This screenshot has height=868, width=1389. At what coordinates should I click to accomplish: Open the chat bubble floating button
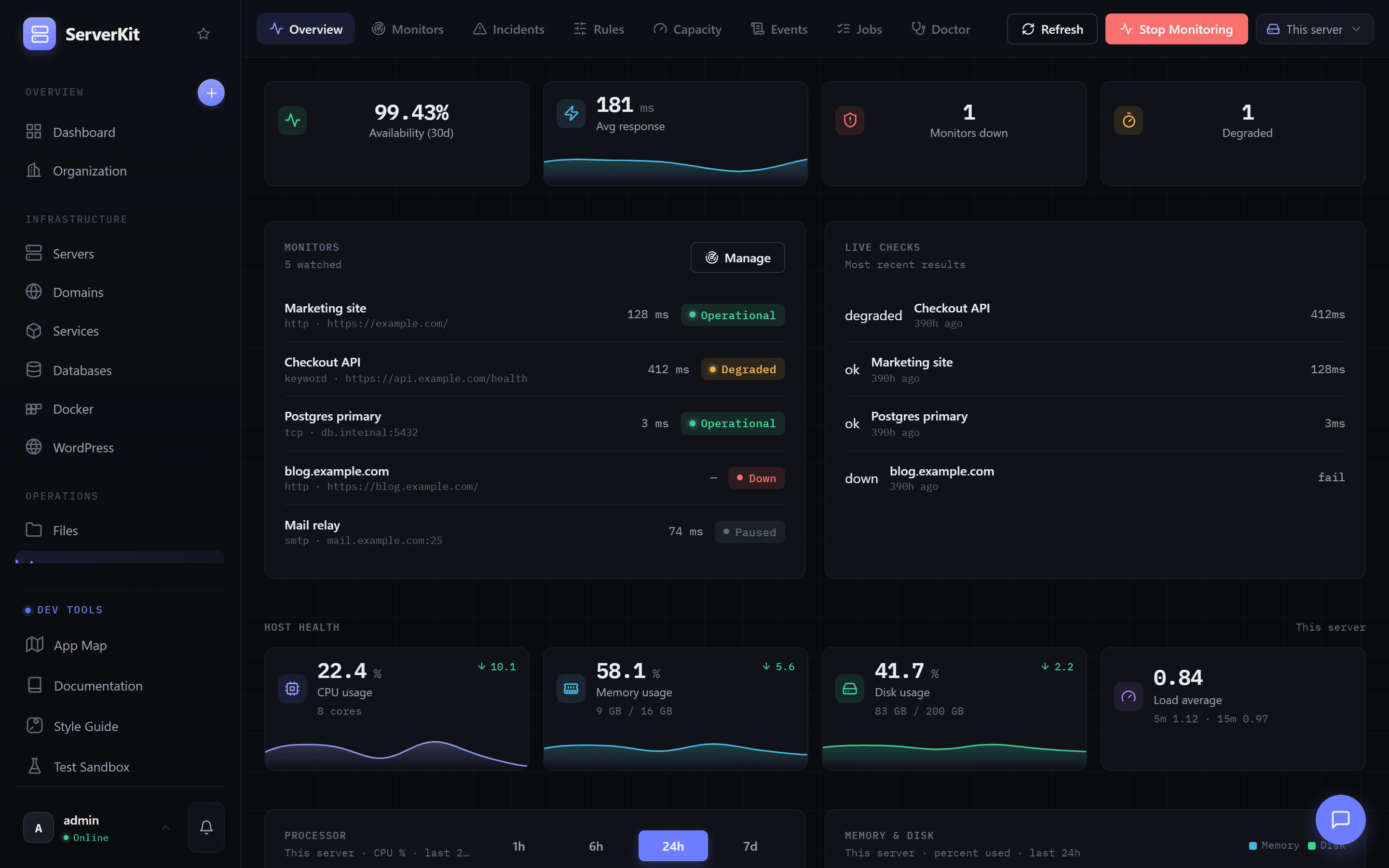[x=1340, y=820]
